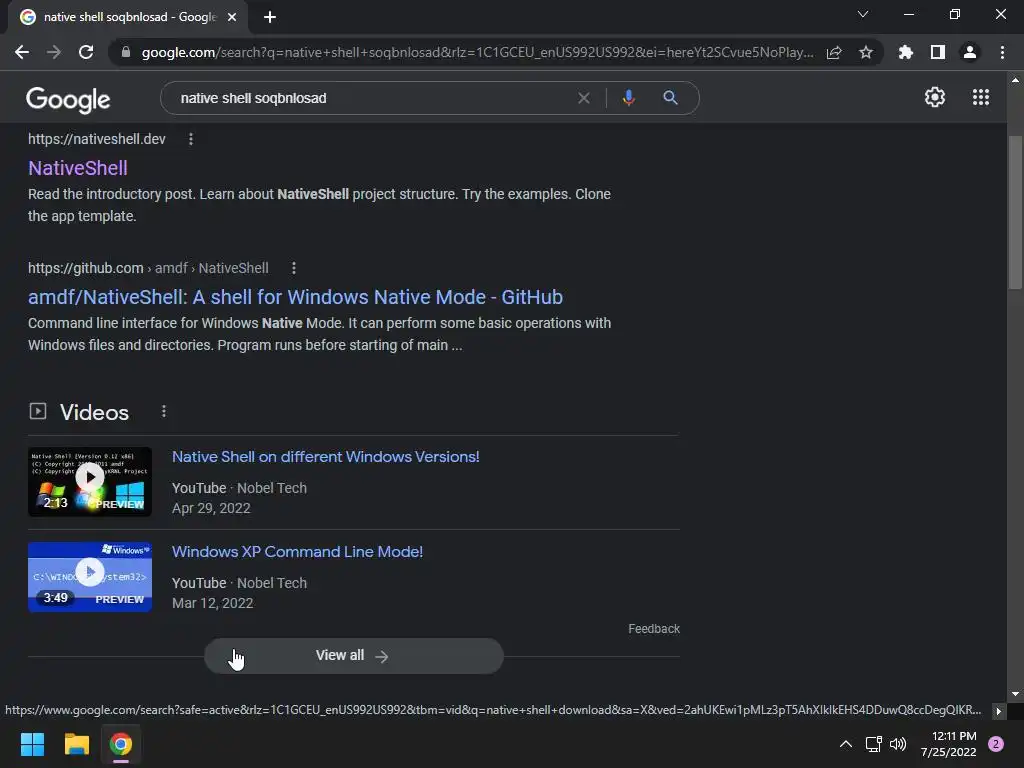Image resolution: width=1024 pixels, height=768 pixels.
Task: Open volume control tray icon
Action: (898, 744)
